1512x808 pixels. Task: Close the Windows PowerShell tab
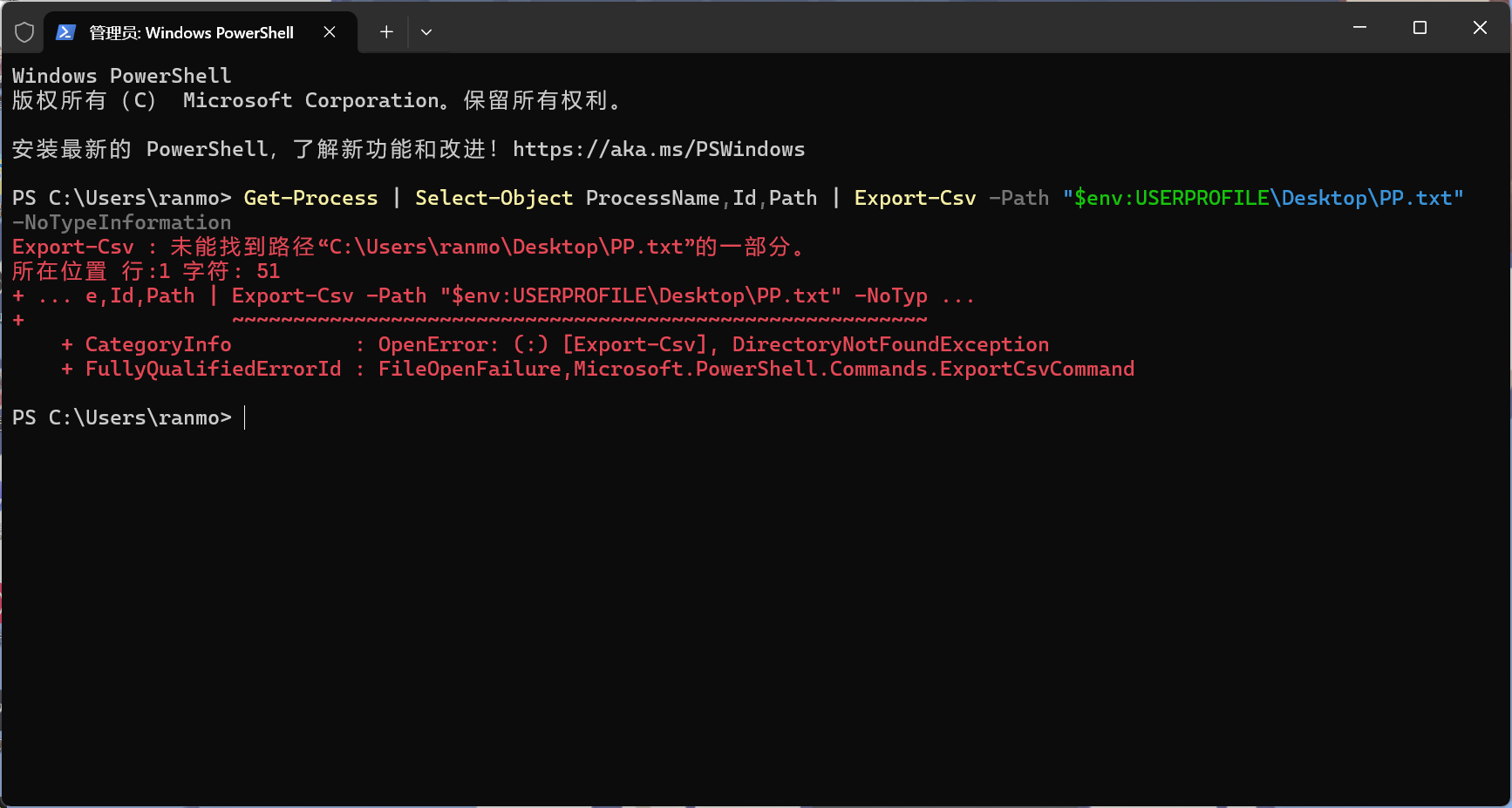[330, 32]
